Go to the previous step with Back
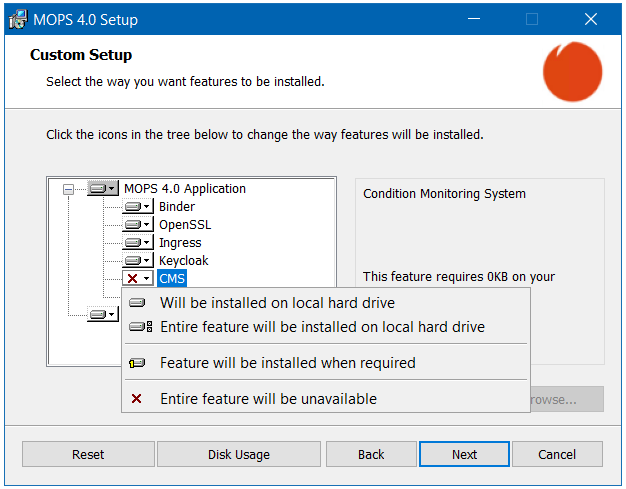This screenshot has width=626, height=489. click(x=371, y=454)
